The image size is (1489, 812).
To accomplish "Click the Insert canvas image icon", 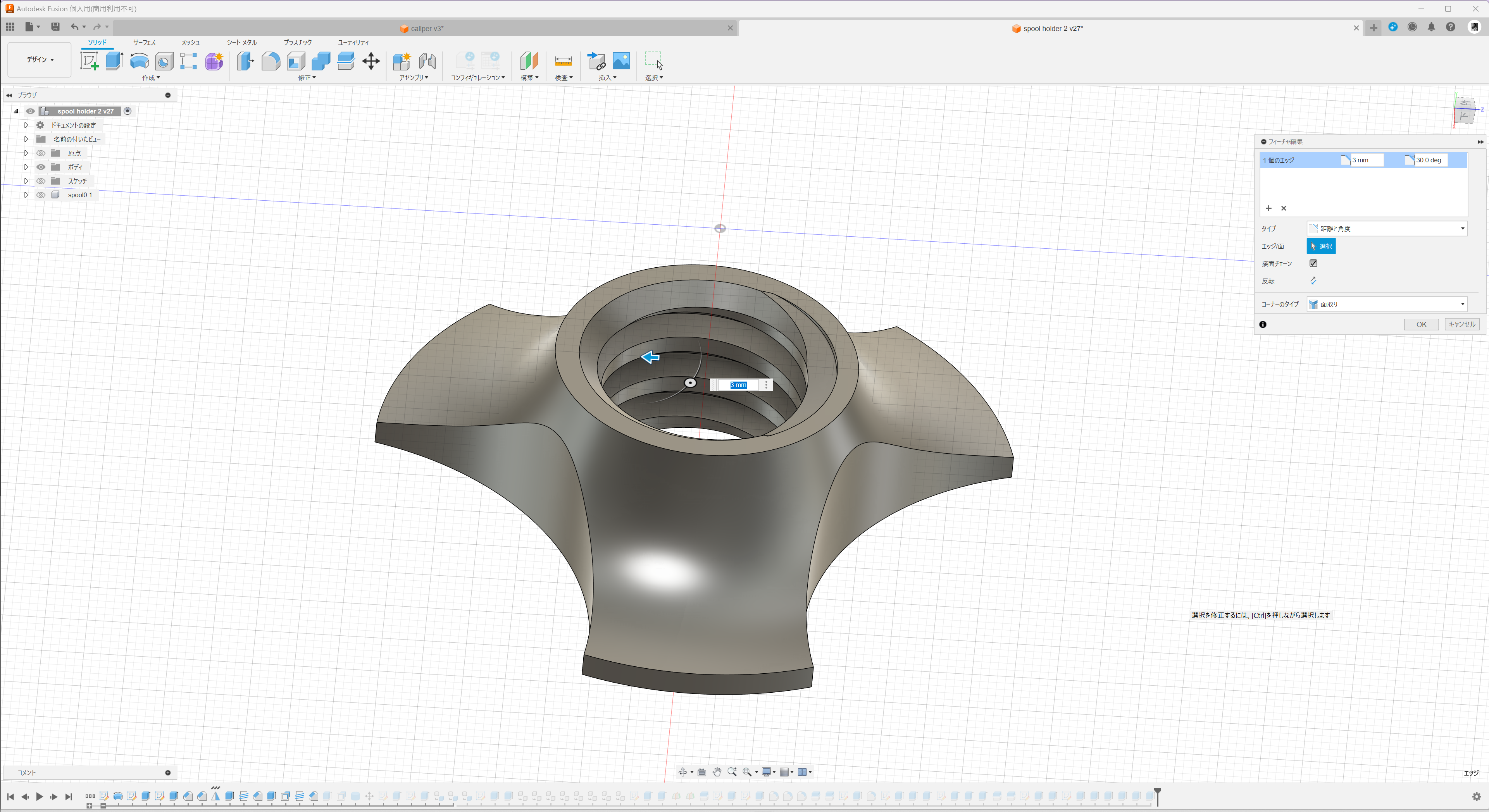I will click(621, 61).
